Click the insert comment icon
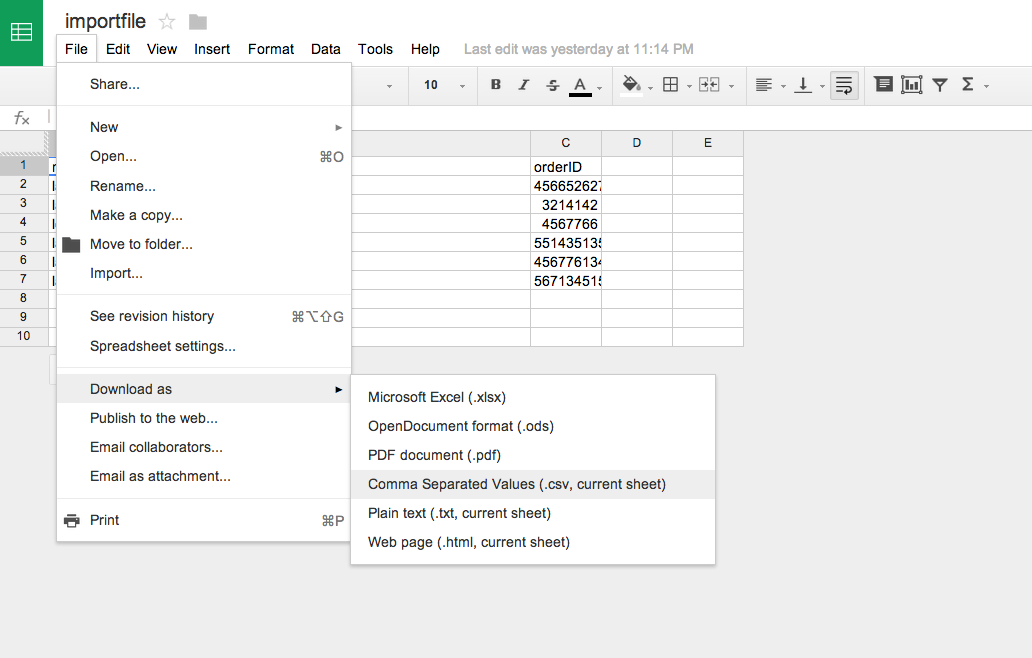Image resolution: width=1032 pixels, height=658 pixels. coord(883,84)
